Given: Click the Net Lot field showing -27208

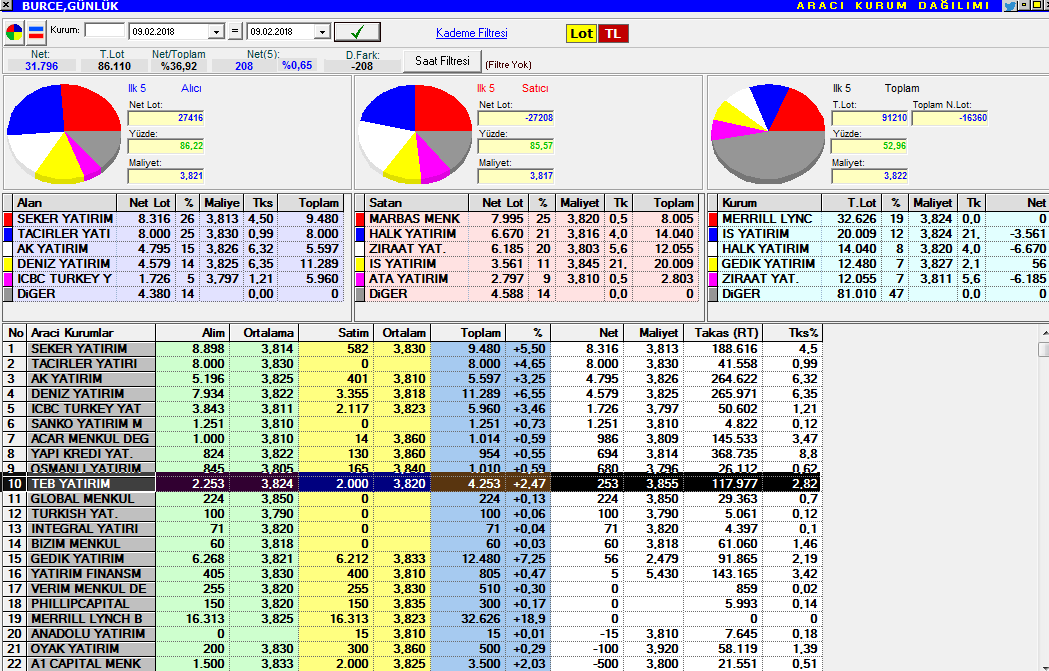Looking at the screenshot, I should pos(516,118).
